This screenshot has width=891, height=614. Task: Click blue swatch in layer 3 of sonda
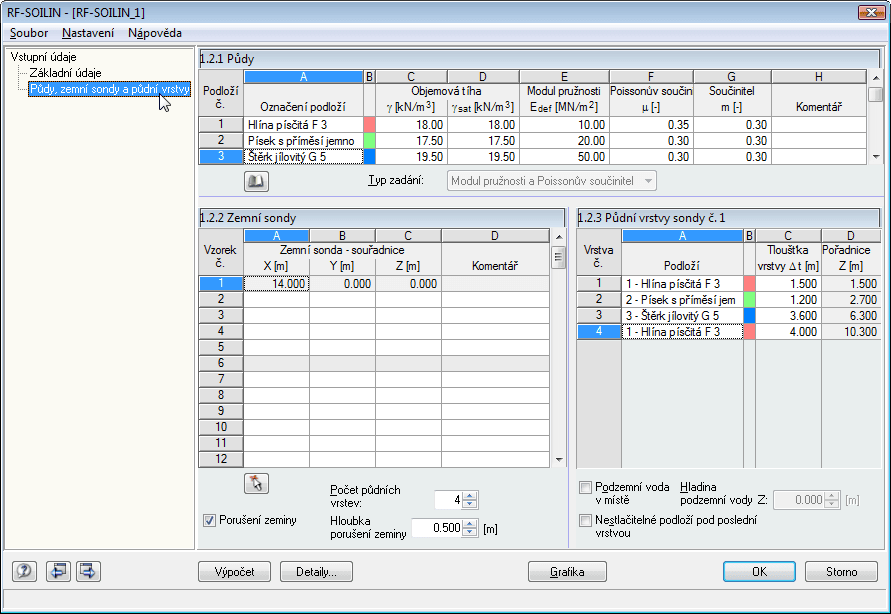(750, 315)
